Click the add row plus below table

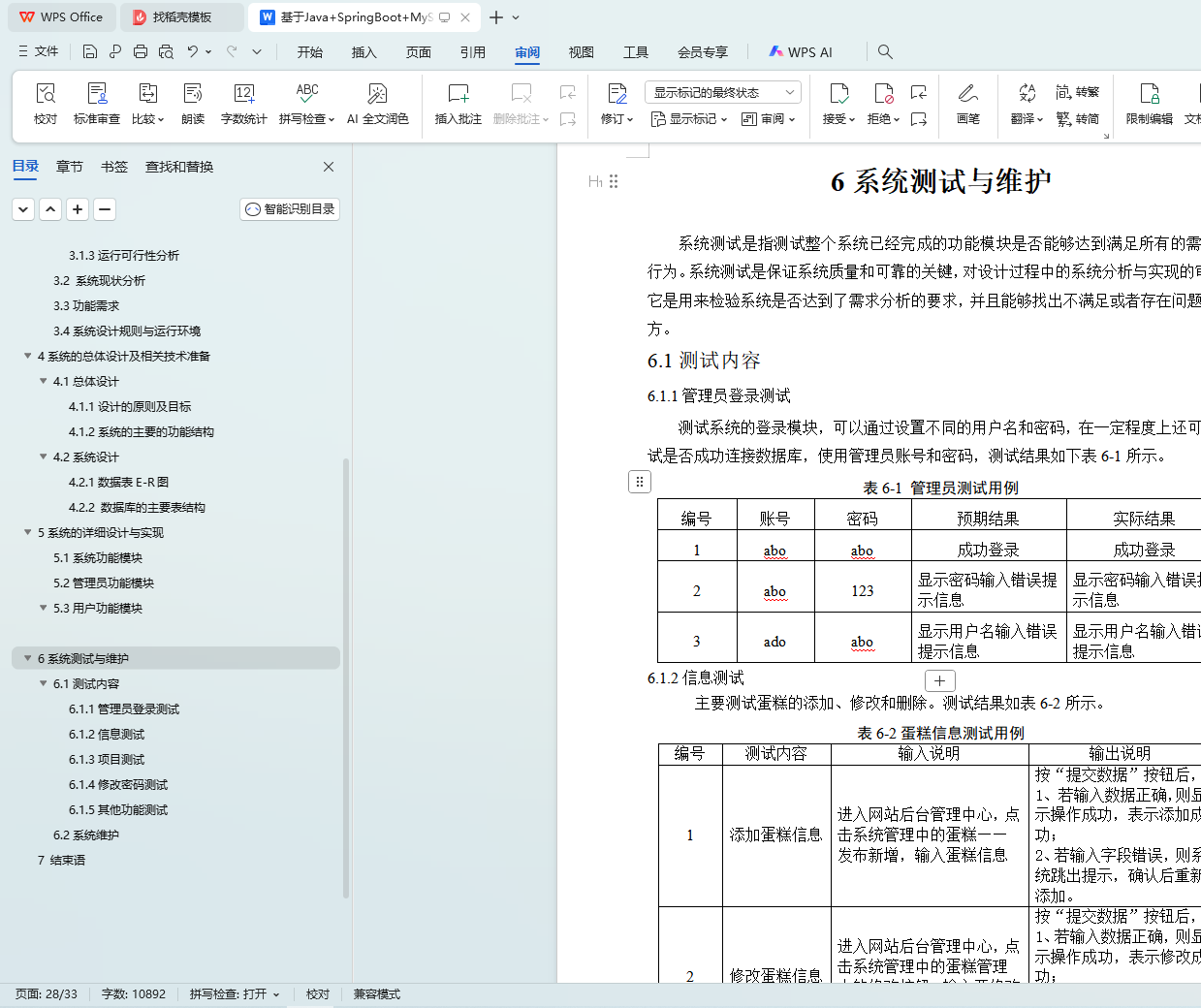940,680
